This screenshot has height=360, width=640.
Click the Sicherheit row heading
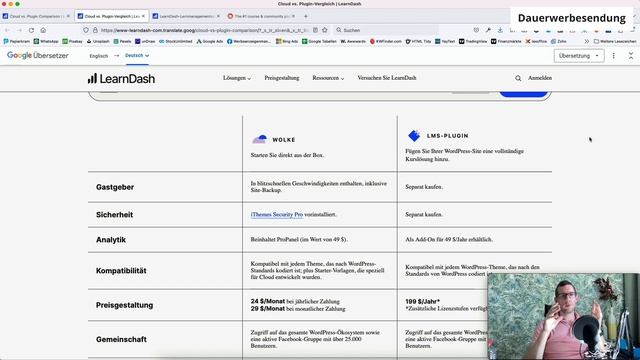(115, 215)
